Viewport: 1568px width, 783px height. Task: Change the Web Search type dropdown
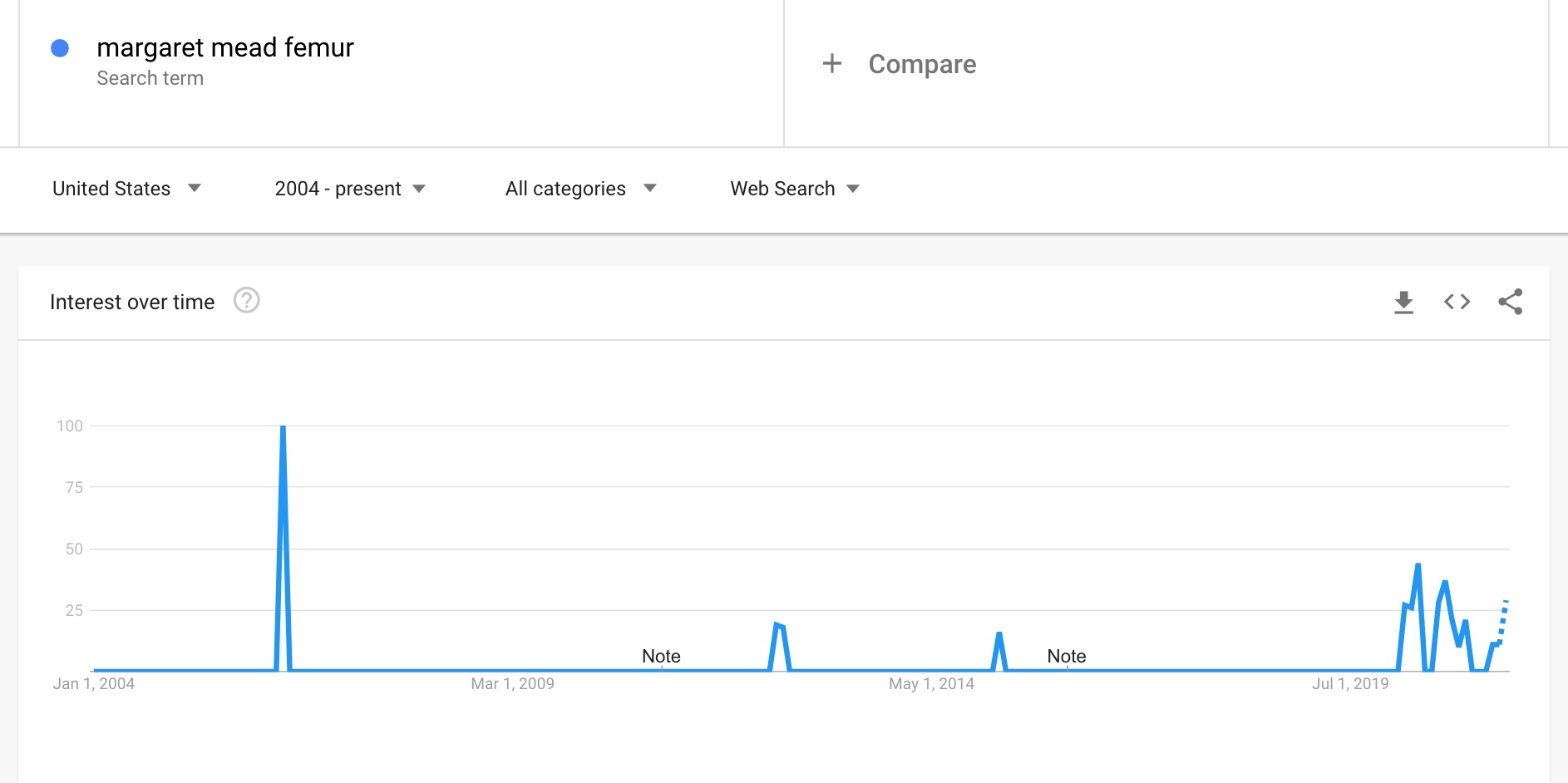pos(795,189)
